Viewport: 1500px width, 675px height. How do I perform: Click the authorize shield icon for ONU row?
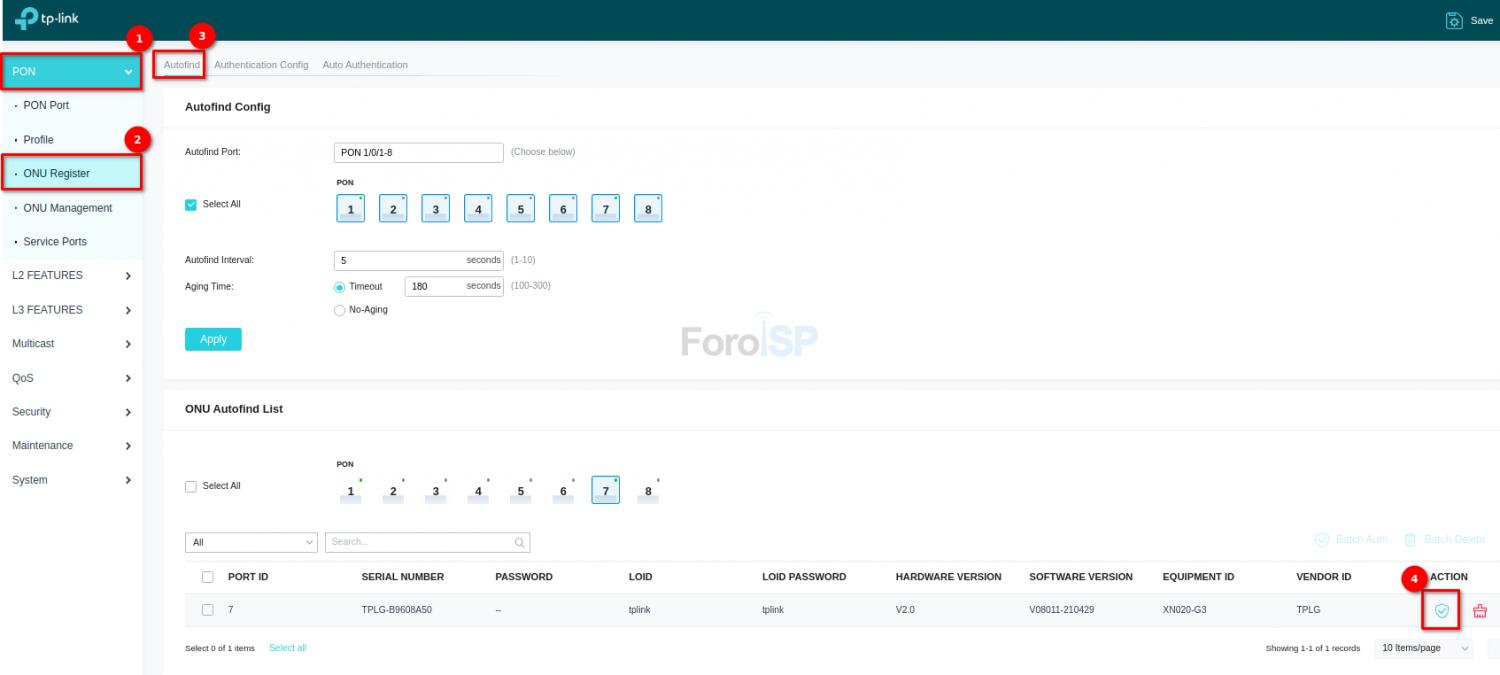coord(1441,610)
